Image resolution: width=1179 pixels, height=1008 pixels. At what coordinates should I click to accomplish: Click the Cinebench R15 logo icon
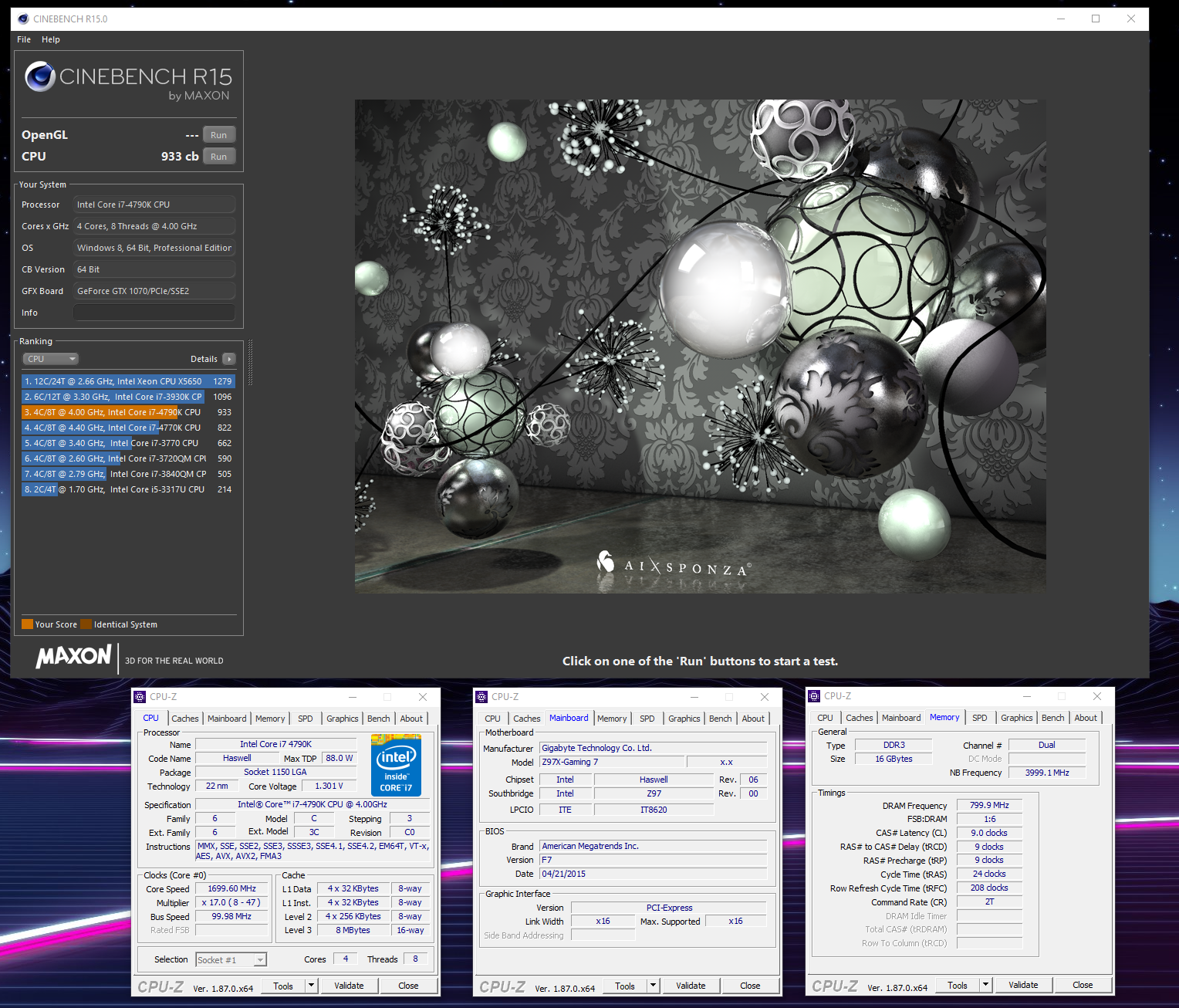click(40, 76)
